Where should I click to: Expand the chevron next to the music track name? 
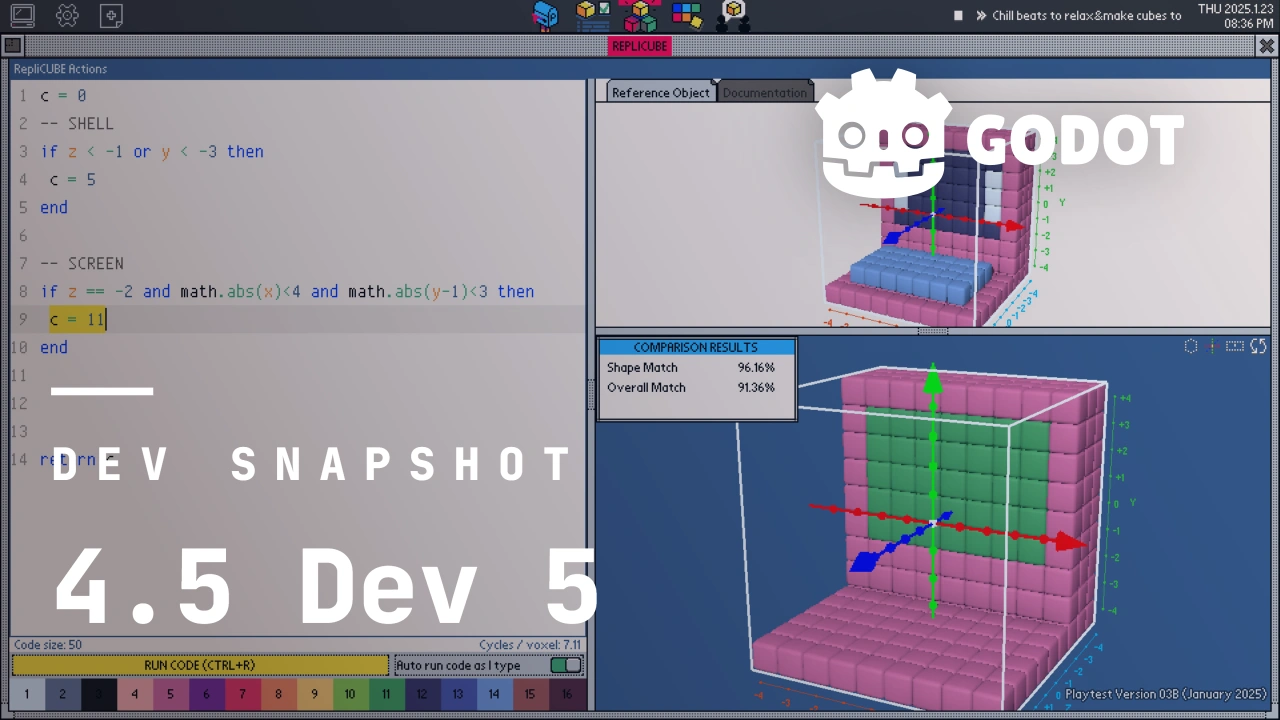point(979,15)
